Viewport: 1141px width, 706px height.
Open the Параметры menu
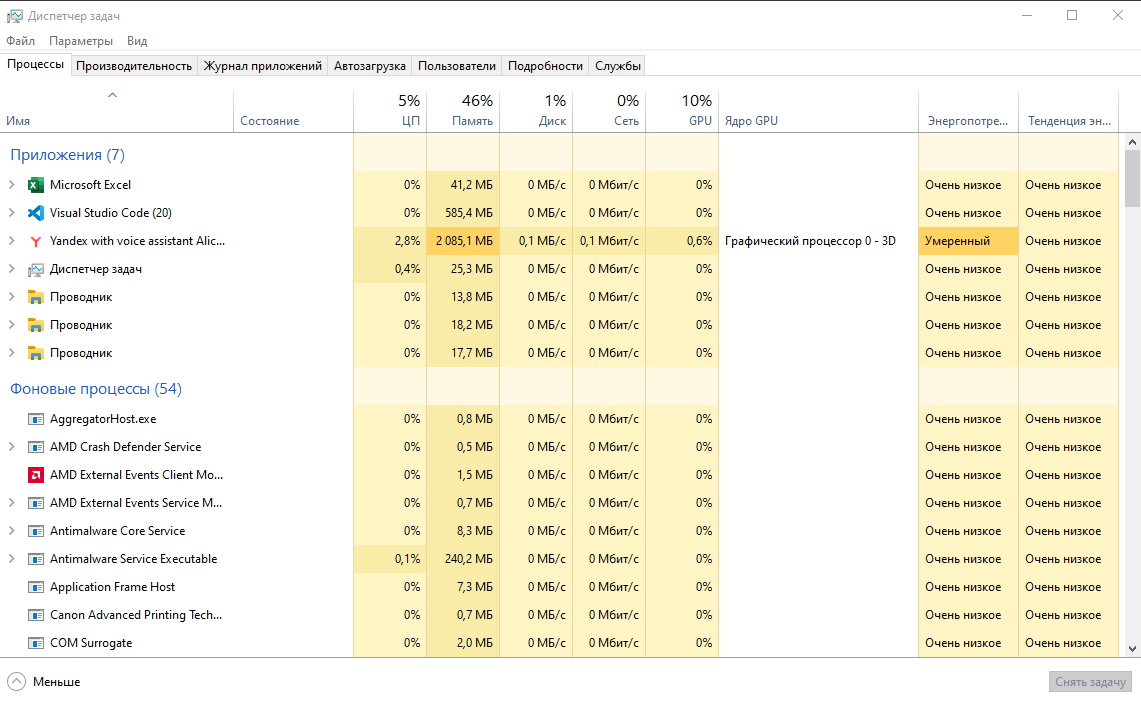(81, 41)
